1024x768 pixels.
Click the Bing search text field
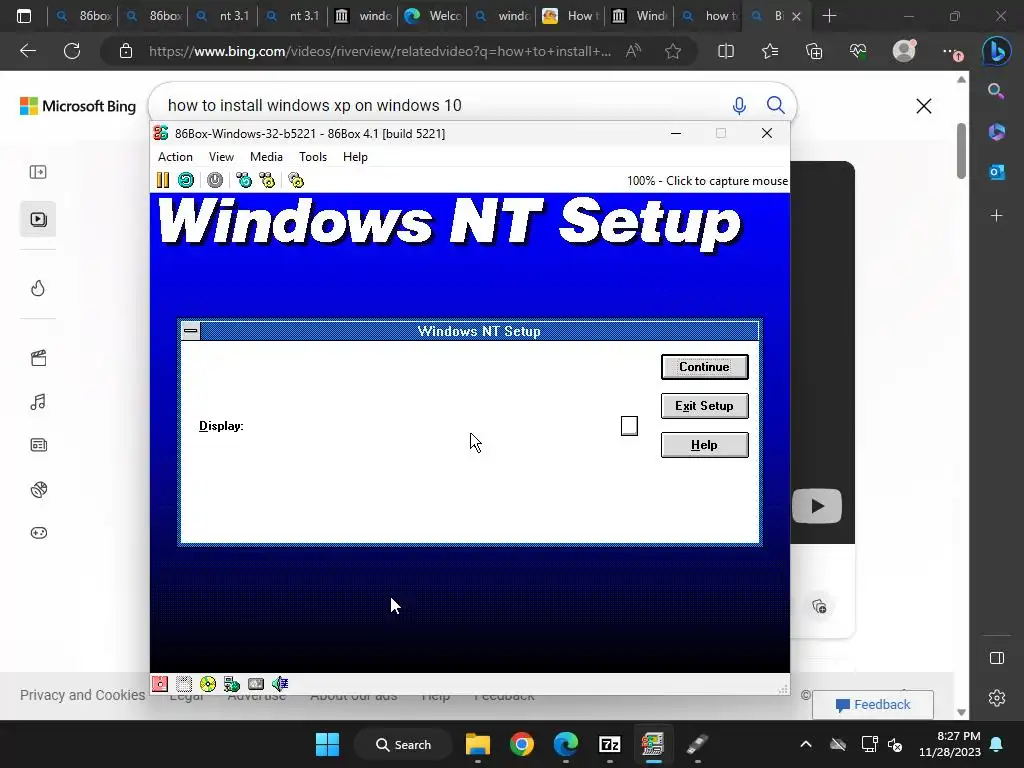(x=438, y=105)
